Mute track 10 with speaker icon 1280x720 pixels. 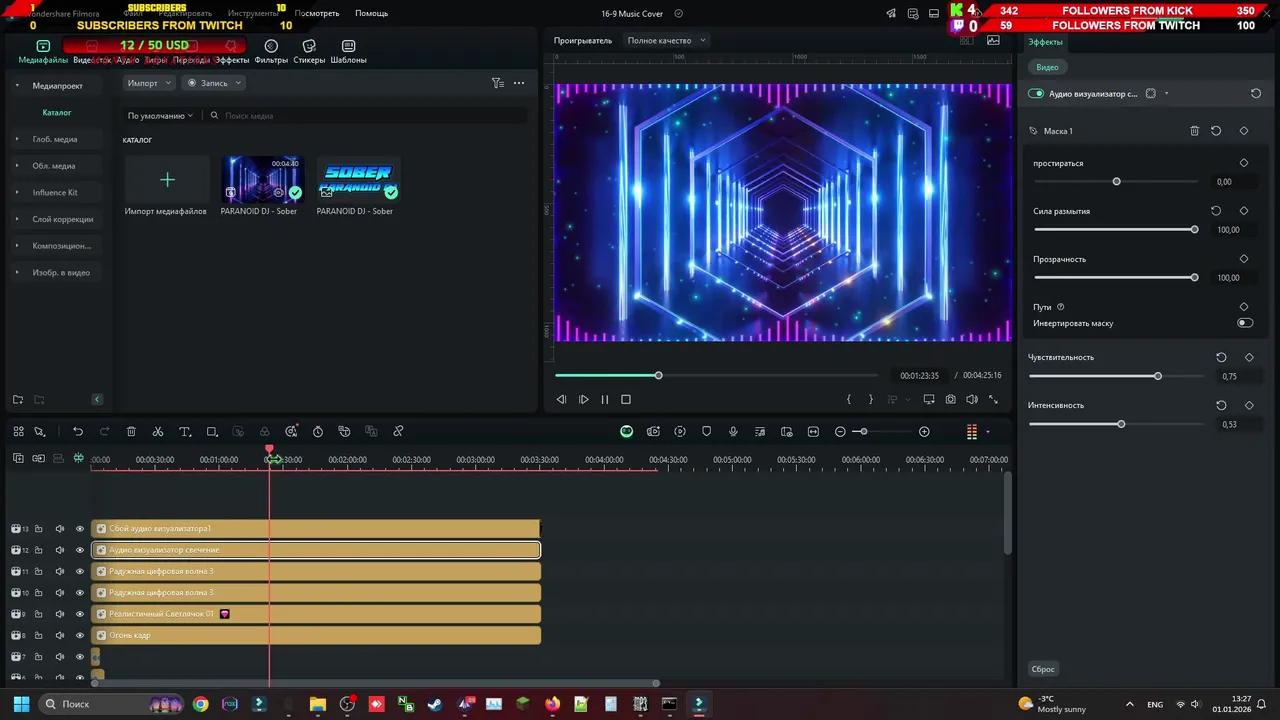point(59,593)
